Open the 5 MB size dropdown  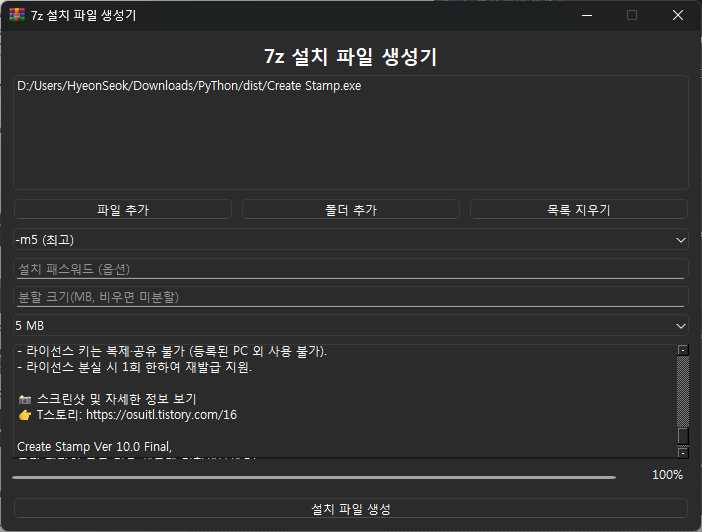tap(351, 326)
